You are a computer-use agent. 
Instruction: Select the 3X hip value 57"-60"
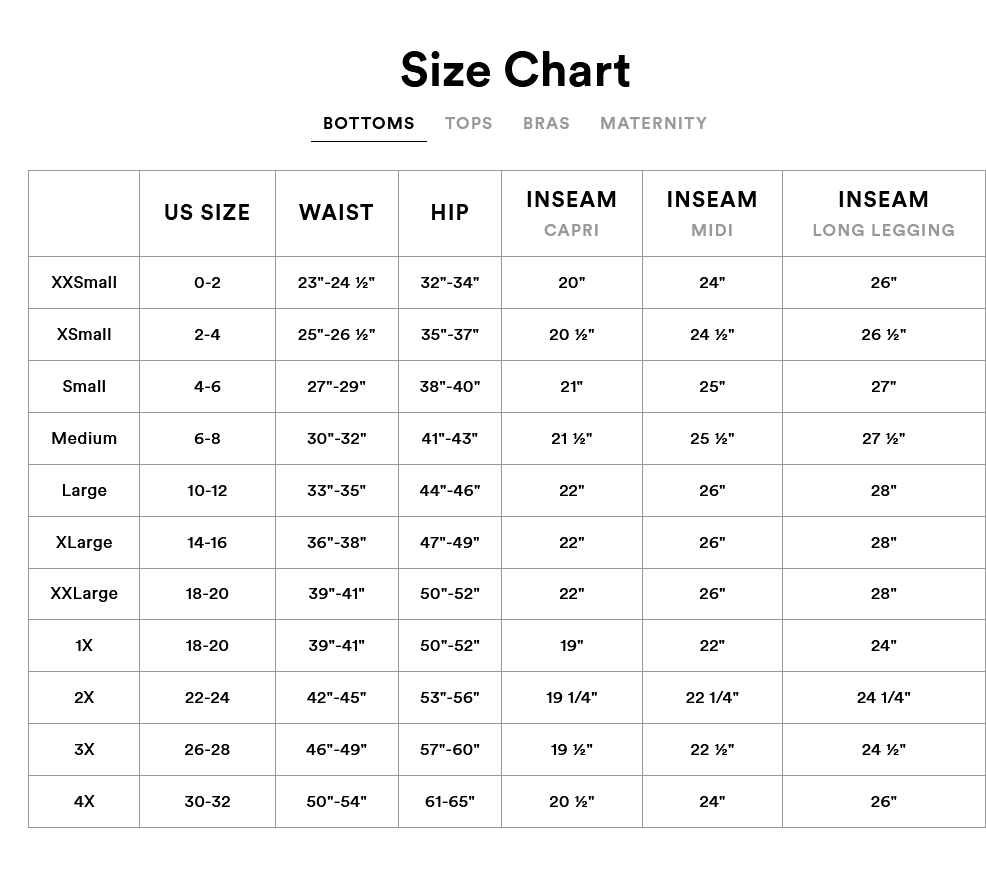pyautogui.click(x=449, y=749)
